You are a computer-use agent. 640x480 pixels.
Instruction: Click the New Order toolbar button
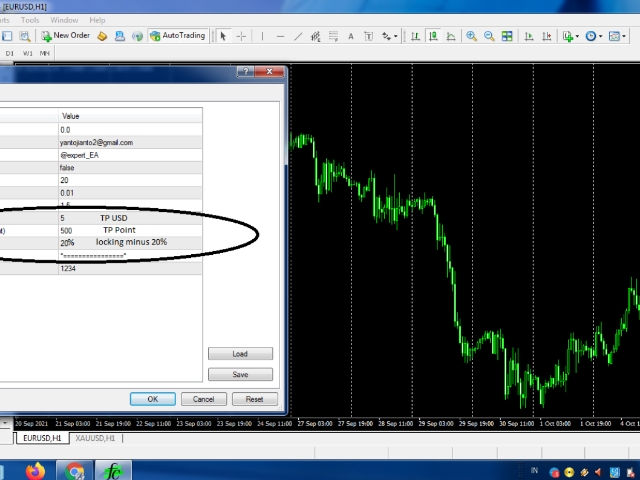[66, 36]
